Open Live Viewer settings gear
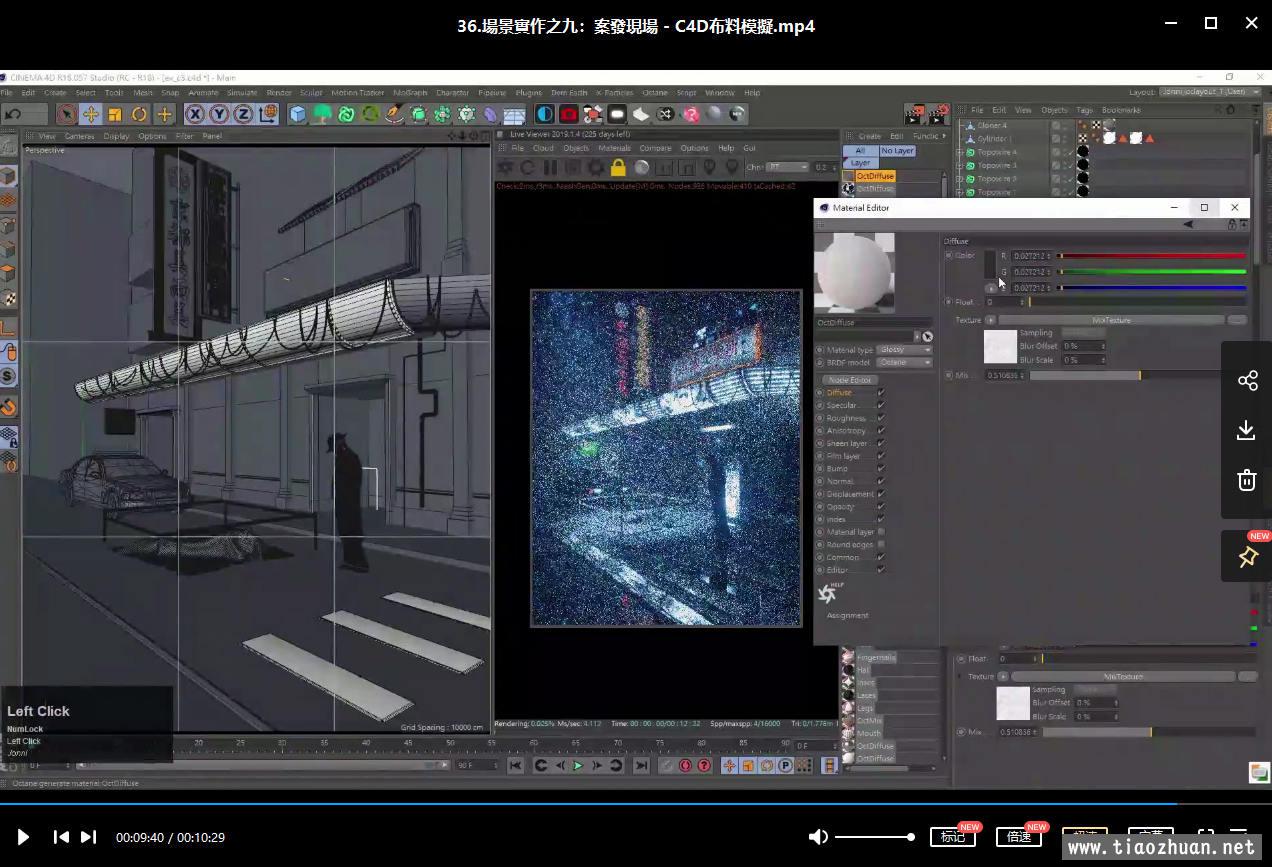 [596, 167]
